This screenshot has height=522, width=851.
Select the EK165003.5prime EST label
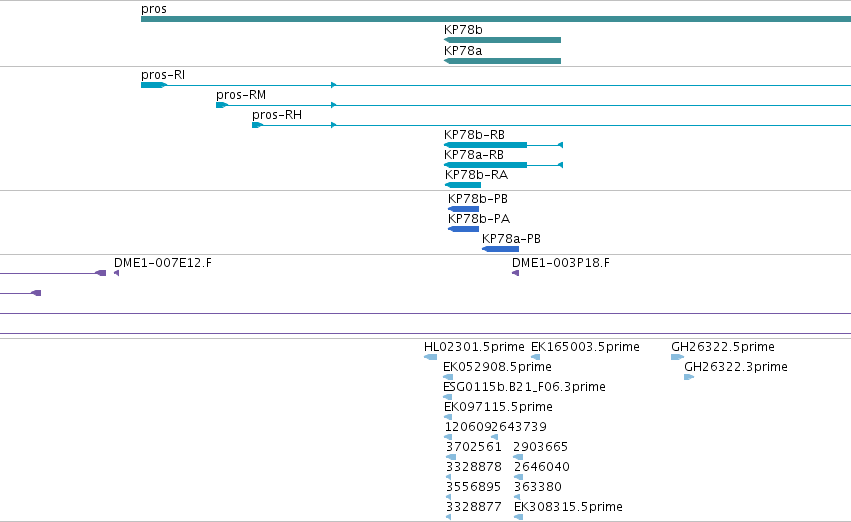click(585, 347)
